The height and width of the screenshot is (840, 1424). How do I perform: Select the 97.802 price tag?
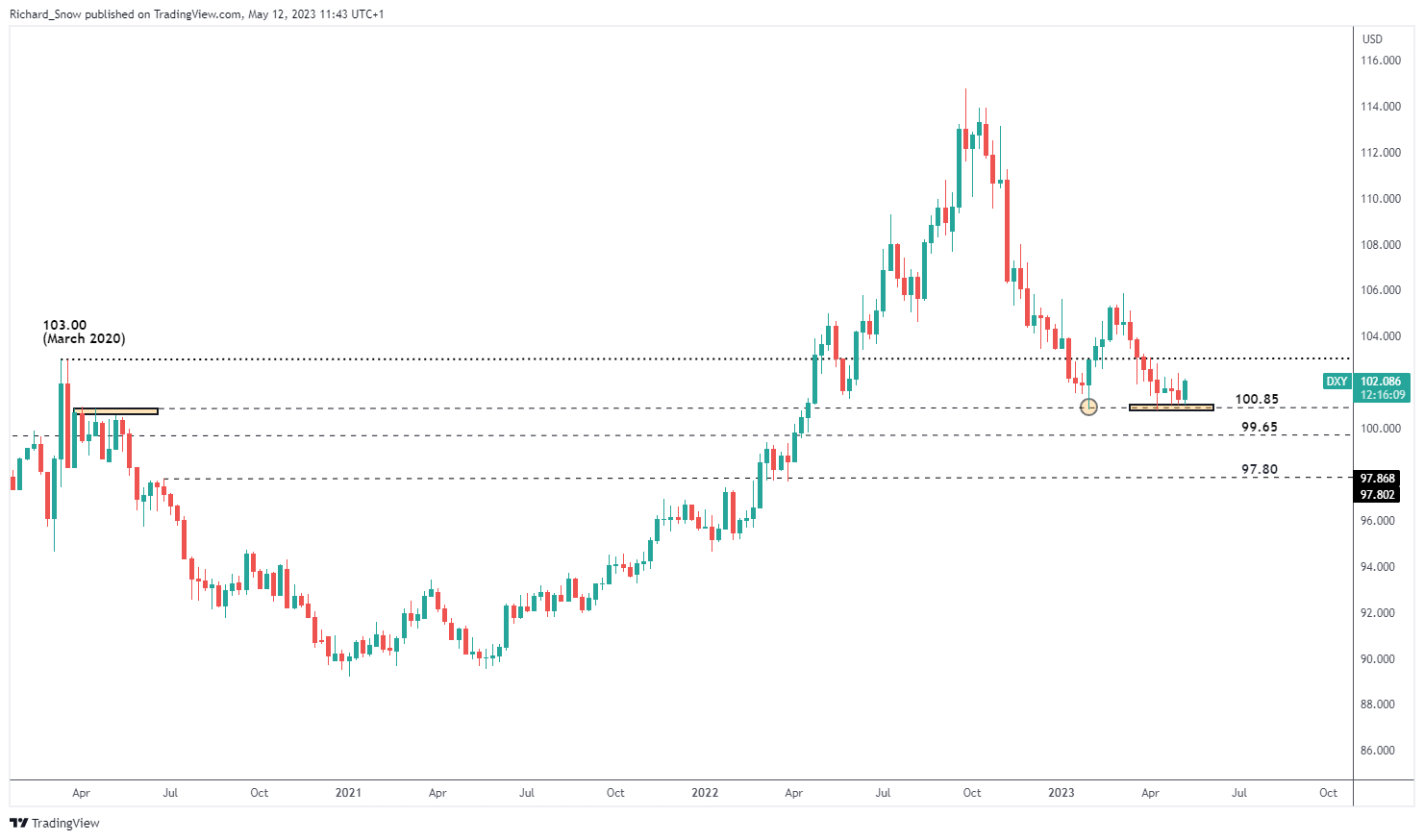(x=1378, y=494)
